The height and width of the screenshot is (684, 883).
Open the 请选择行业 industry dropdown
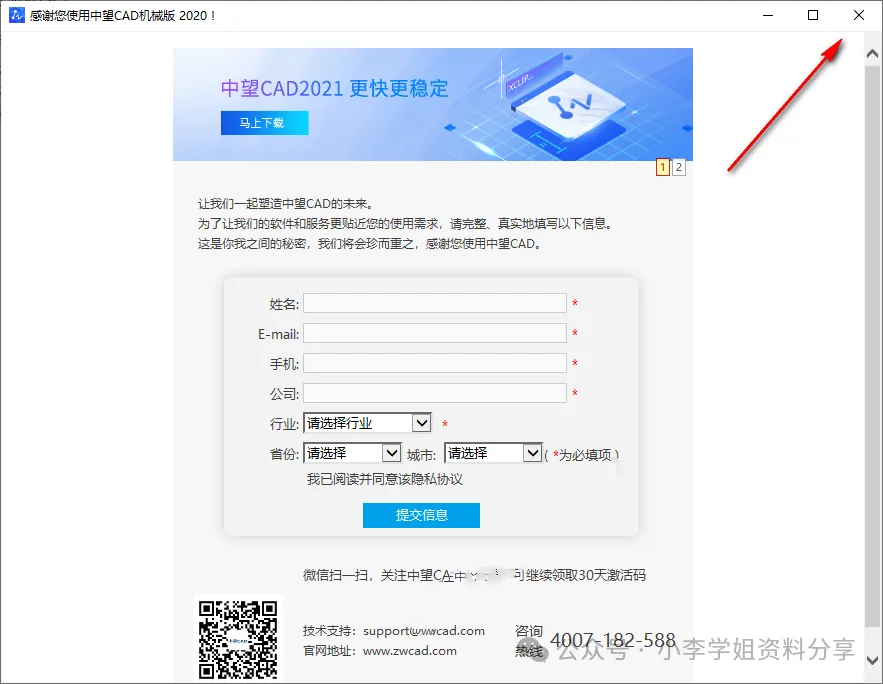coord(367,423)
